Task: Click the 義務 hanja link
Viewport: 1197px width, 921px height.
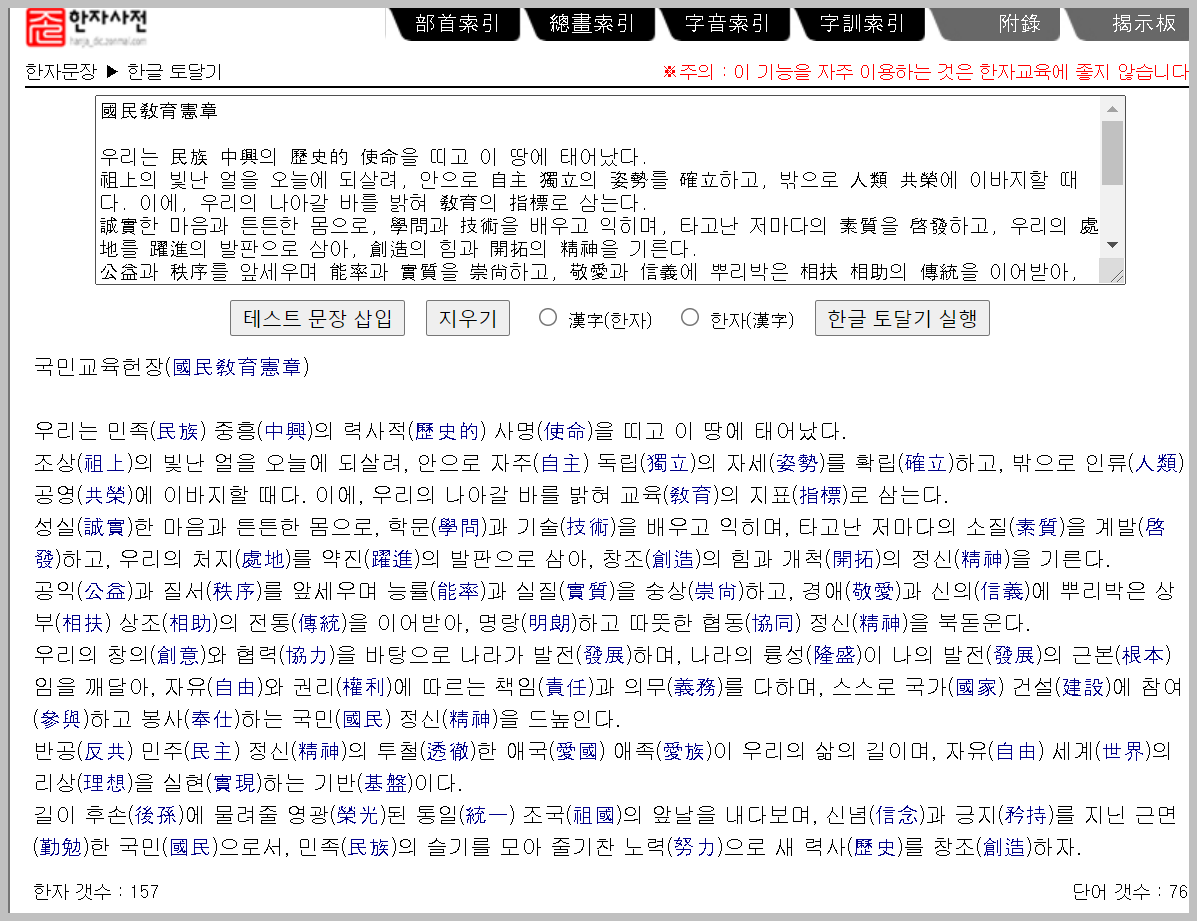Action: [695, 688]
